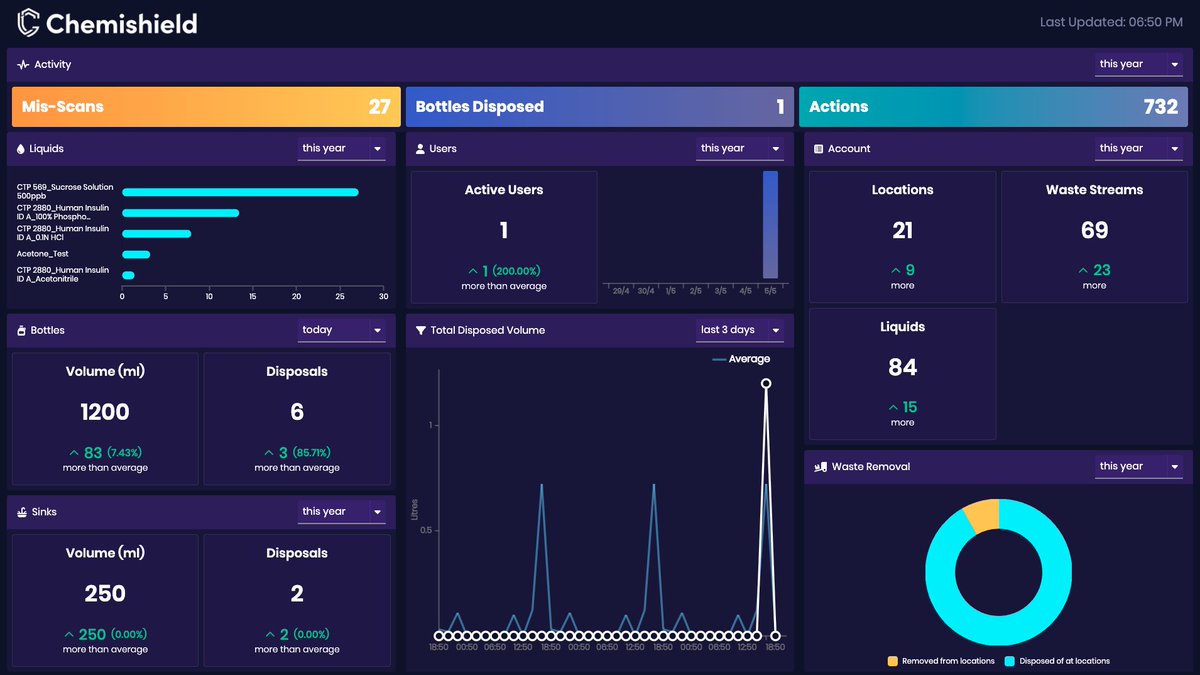Click the green up arrow under Active Users
The image size is (1200, 675).
pos(473,271)
